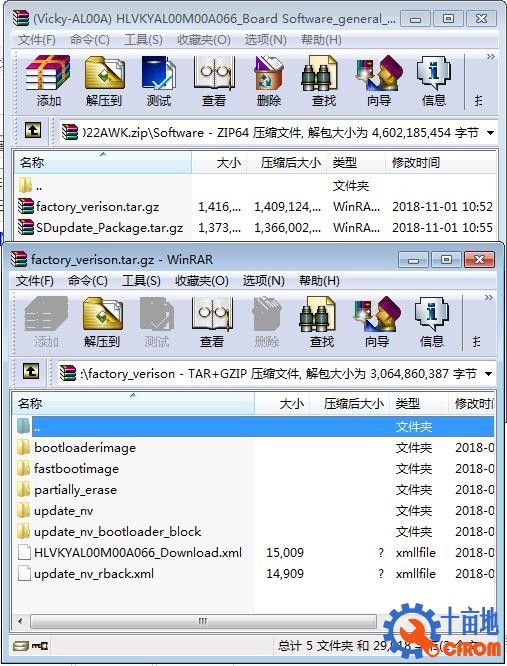This screenshot has height=666, width=507.
Task: Expand toolbar overflow chevron in factory_verison window
Action: (489, 298)
